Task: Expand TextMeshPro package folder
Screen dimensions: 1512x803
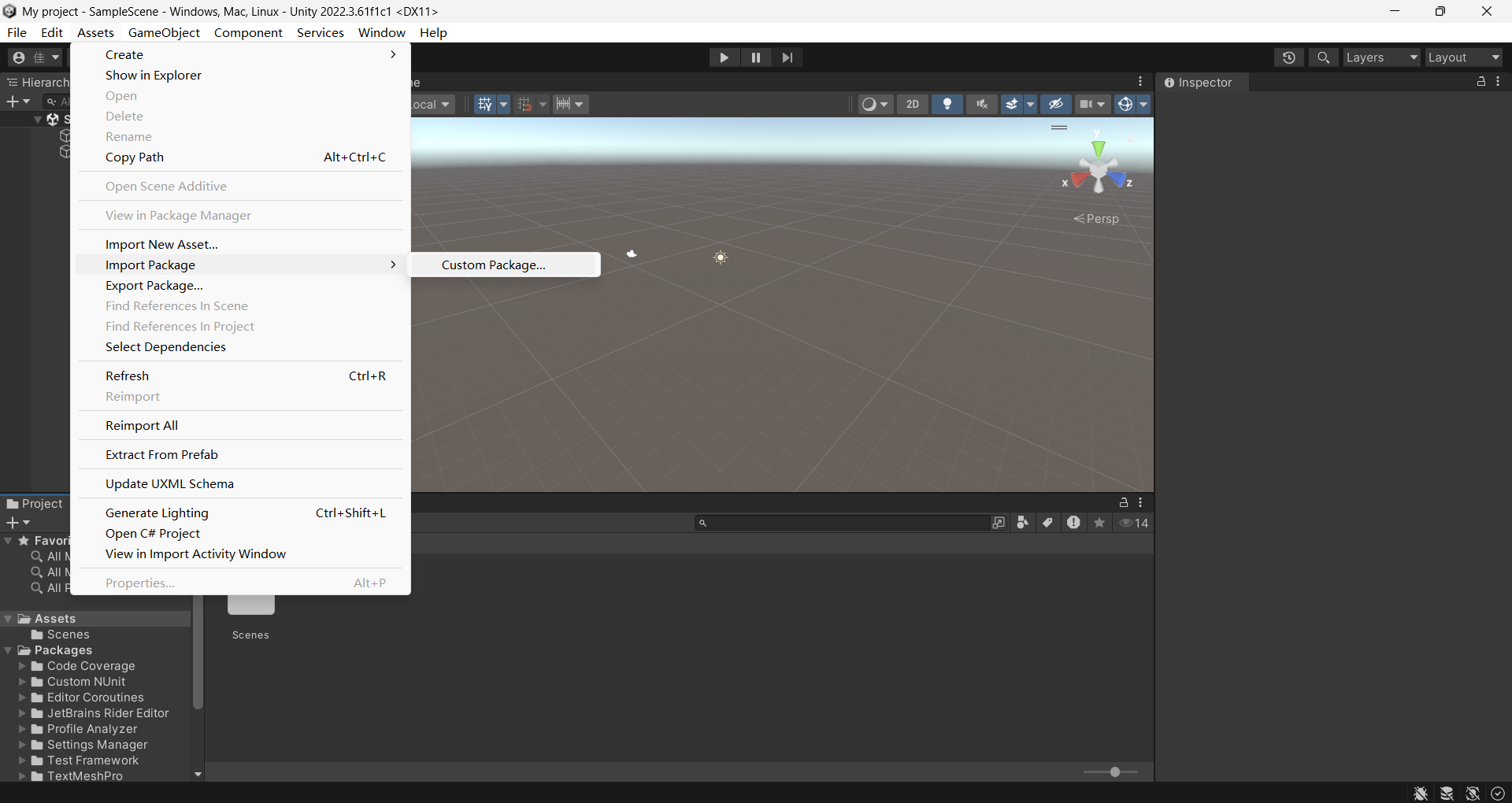Action: [23, 776]
